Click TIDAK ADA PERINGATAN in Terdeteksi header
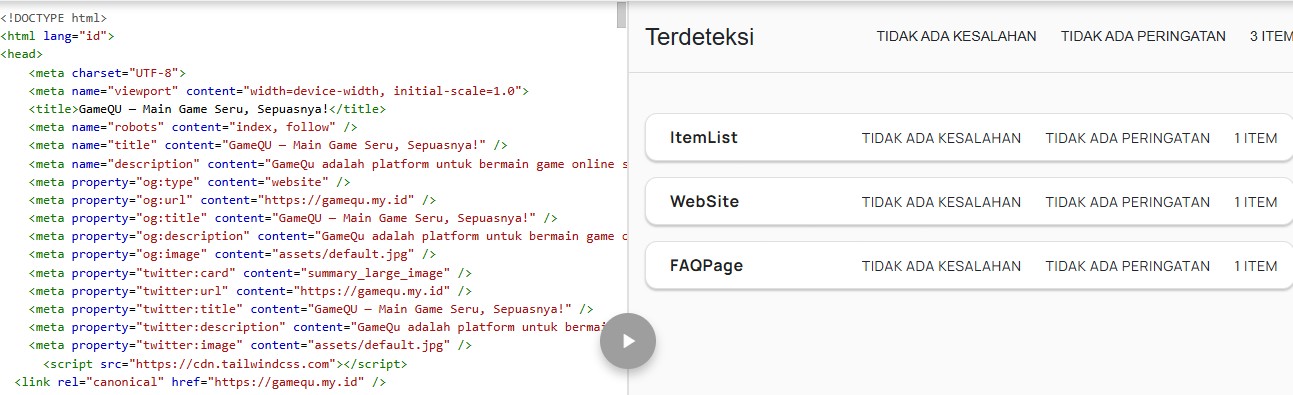Image resolution: width=1293 pixels, height=395 pixels. (1143, 36)
